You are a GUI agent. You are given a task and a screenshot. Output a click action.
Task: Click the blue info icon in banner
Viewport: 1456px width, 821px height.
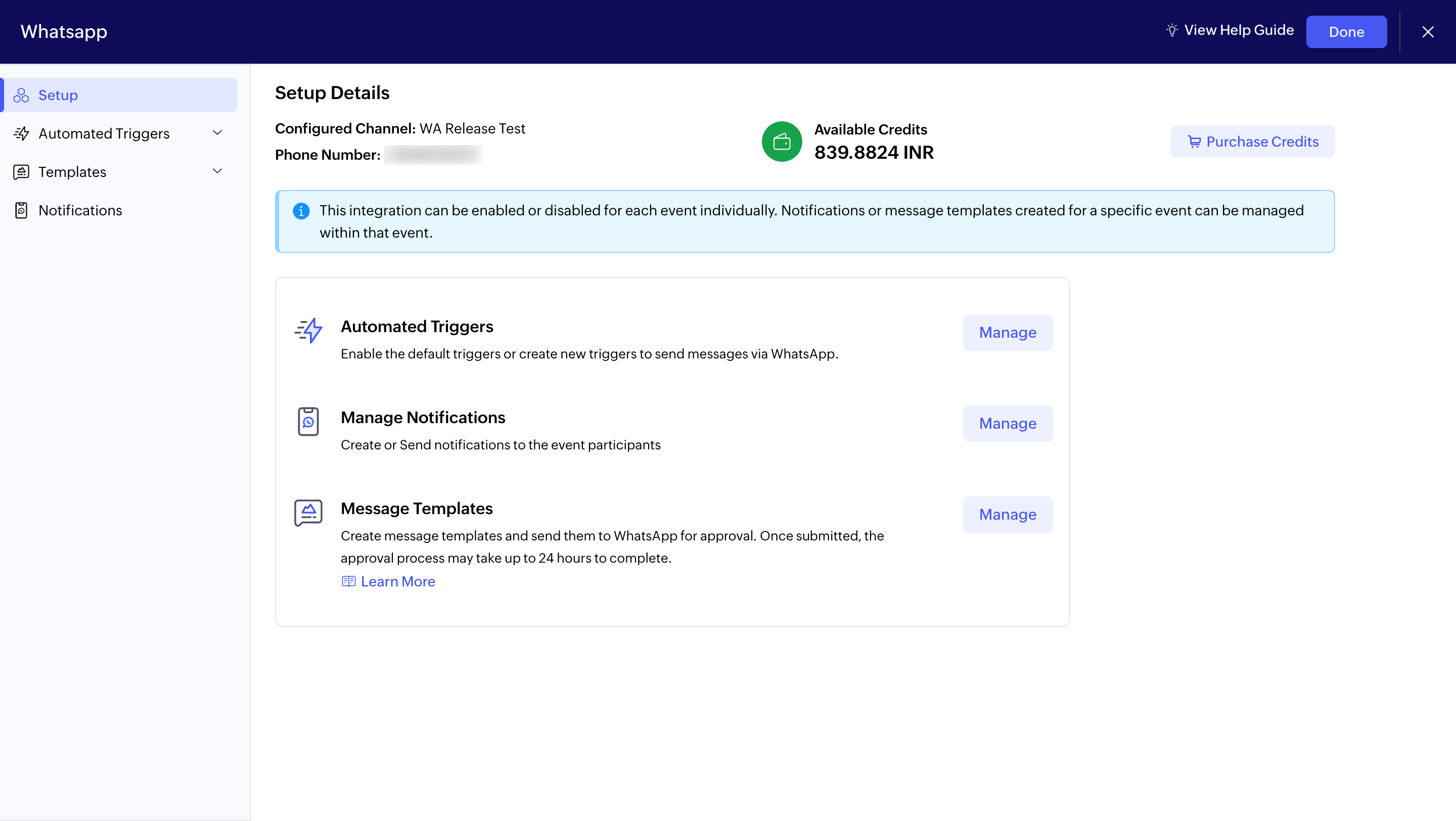point(301,211)
